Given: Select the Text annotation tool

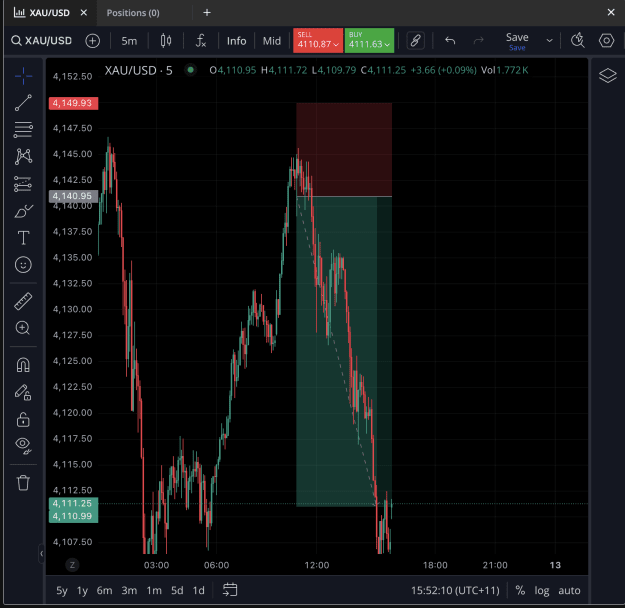Looking at the screenshot, I should (23, 238).
